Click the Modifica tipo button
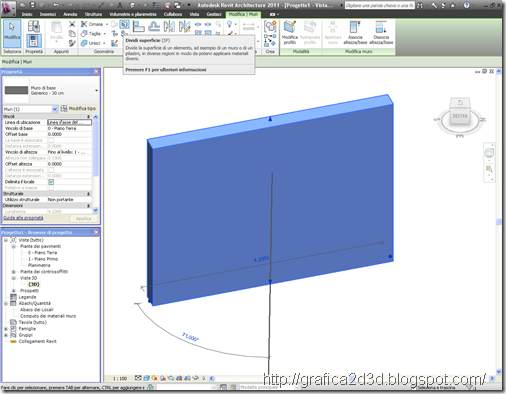 (x=79, y=109)
